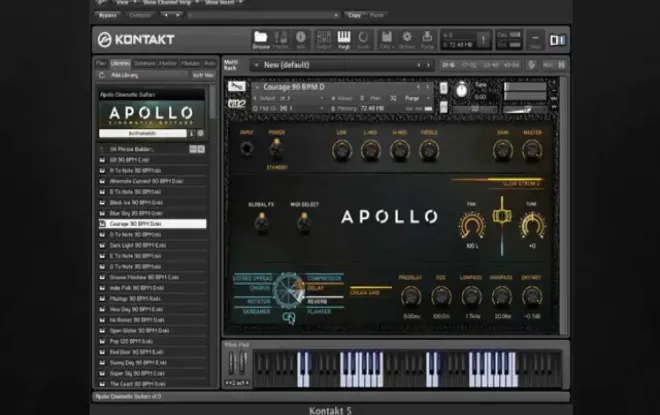Screen dimensions: 660x415
Task: Open the instrument Output dropdown
Action: pyautogui.click(x=289, y=98)
